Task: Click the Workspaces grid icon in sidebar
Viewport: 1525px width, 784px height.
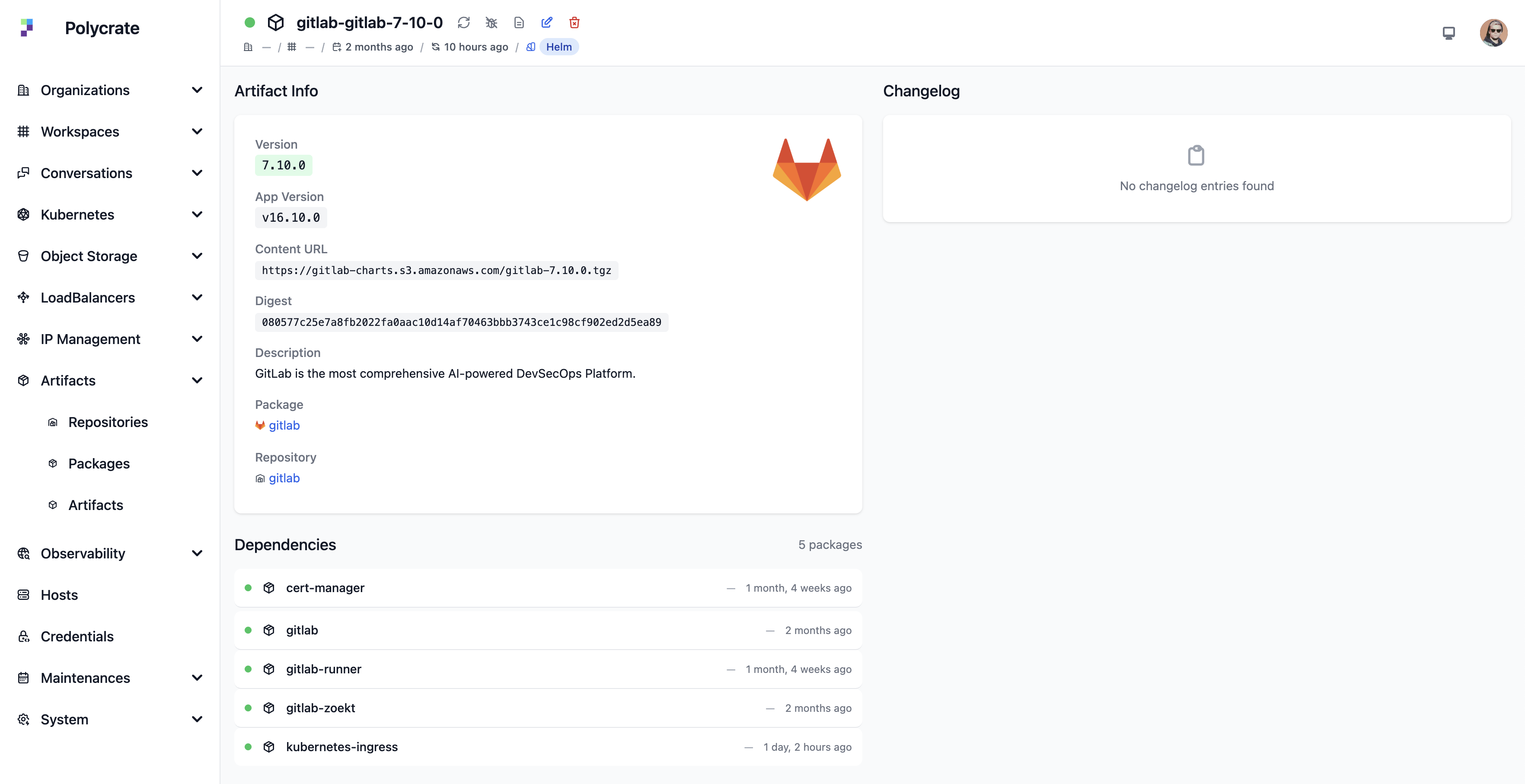Action: point(24,131)
